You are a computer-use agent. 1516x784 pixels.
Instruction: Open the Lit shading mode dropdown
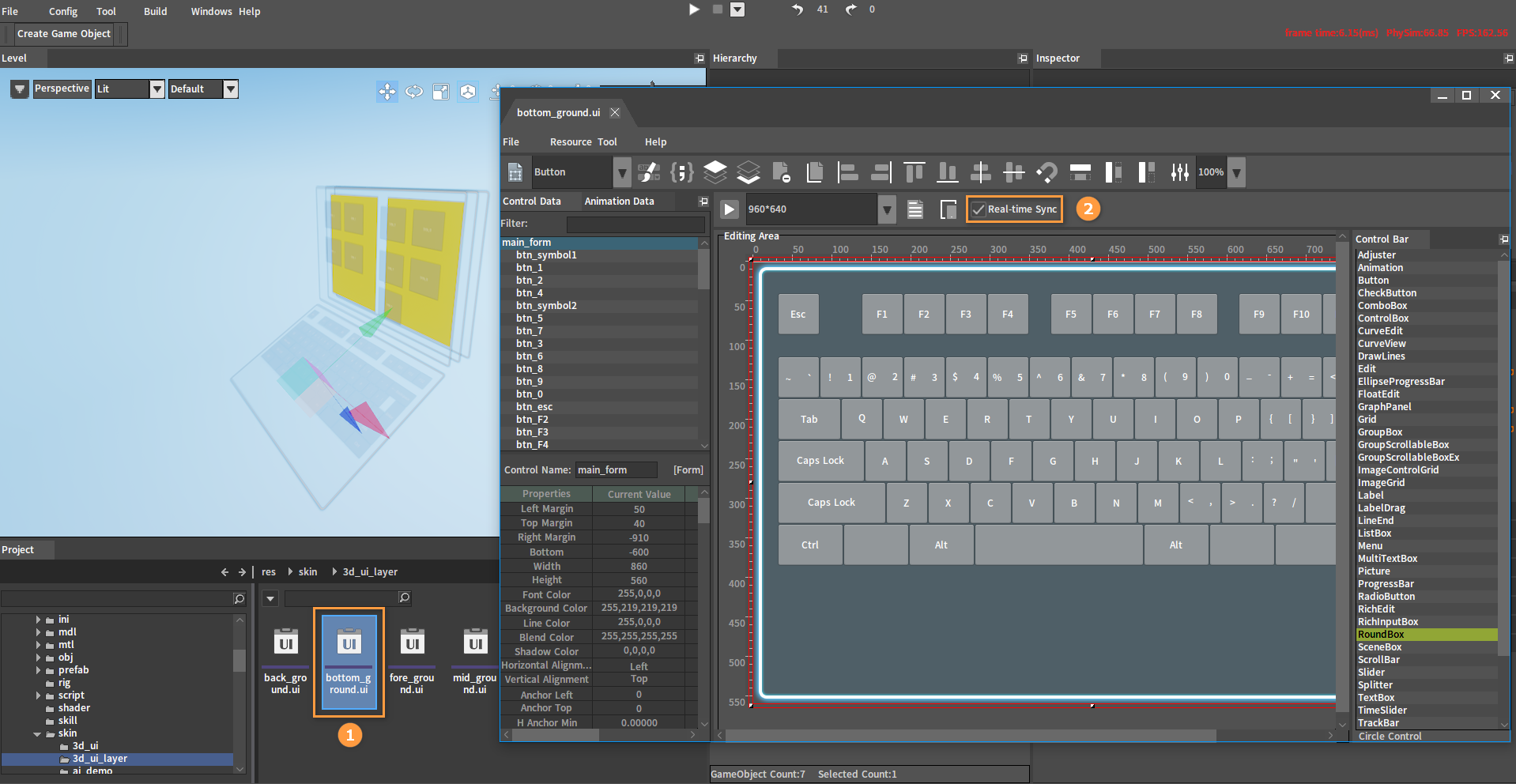pos(157,89)
